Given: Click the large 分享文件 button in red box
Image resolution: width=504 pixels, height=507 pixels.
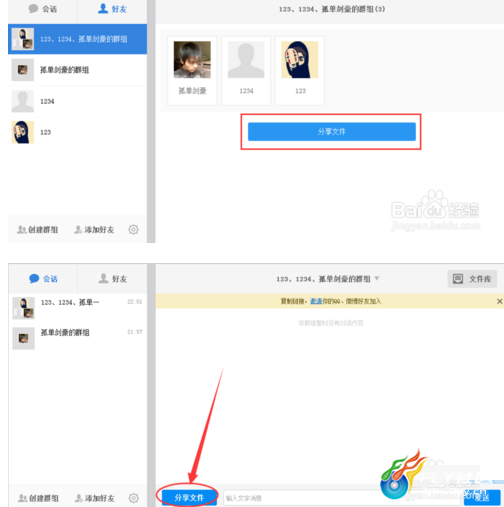Looking at the screenshot, I should click(332, 132).
